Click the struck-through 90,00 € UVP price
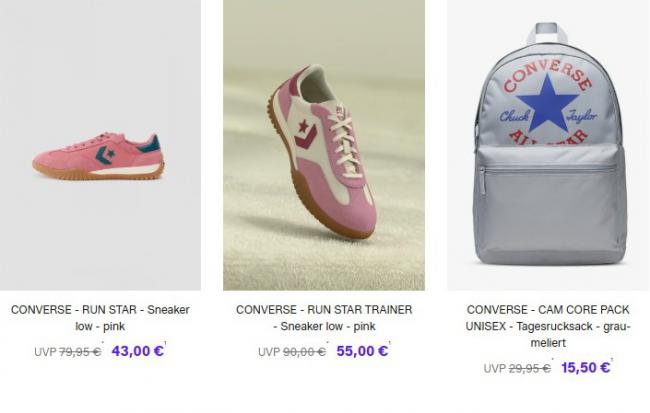 tap(304, 352)
